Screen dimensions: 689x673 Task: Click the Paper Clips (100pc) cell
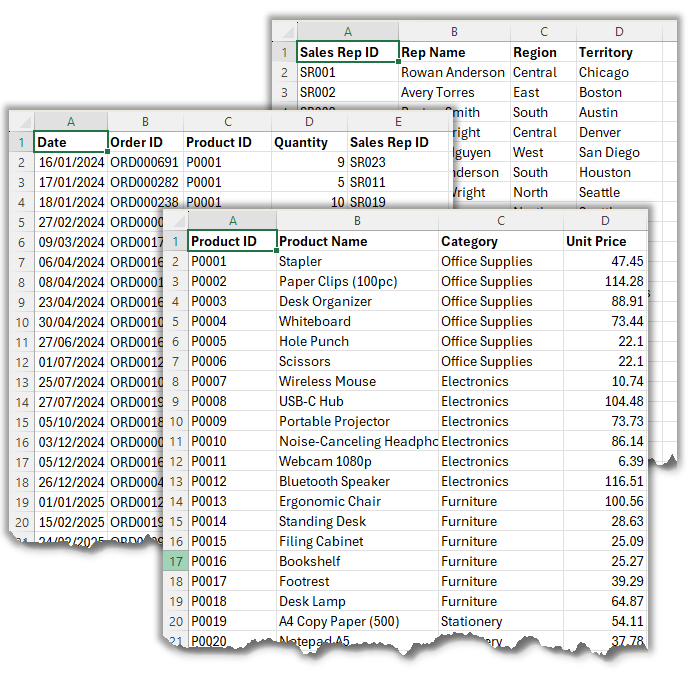click(358, 281)
